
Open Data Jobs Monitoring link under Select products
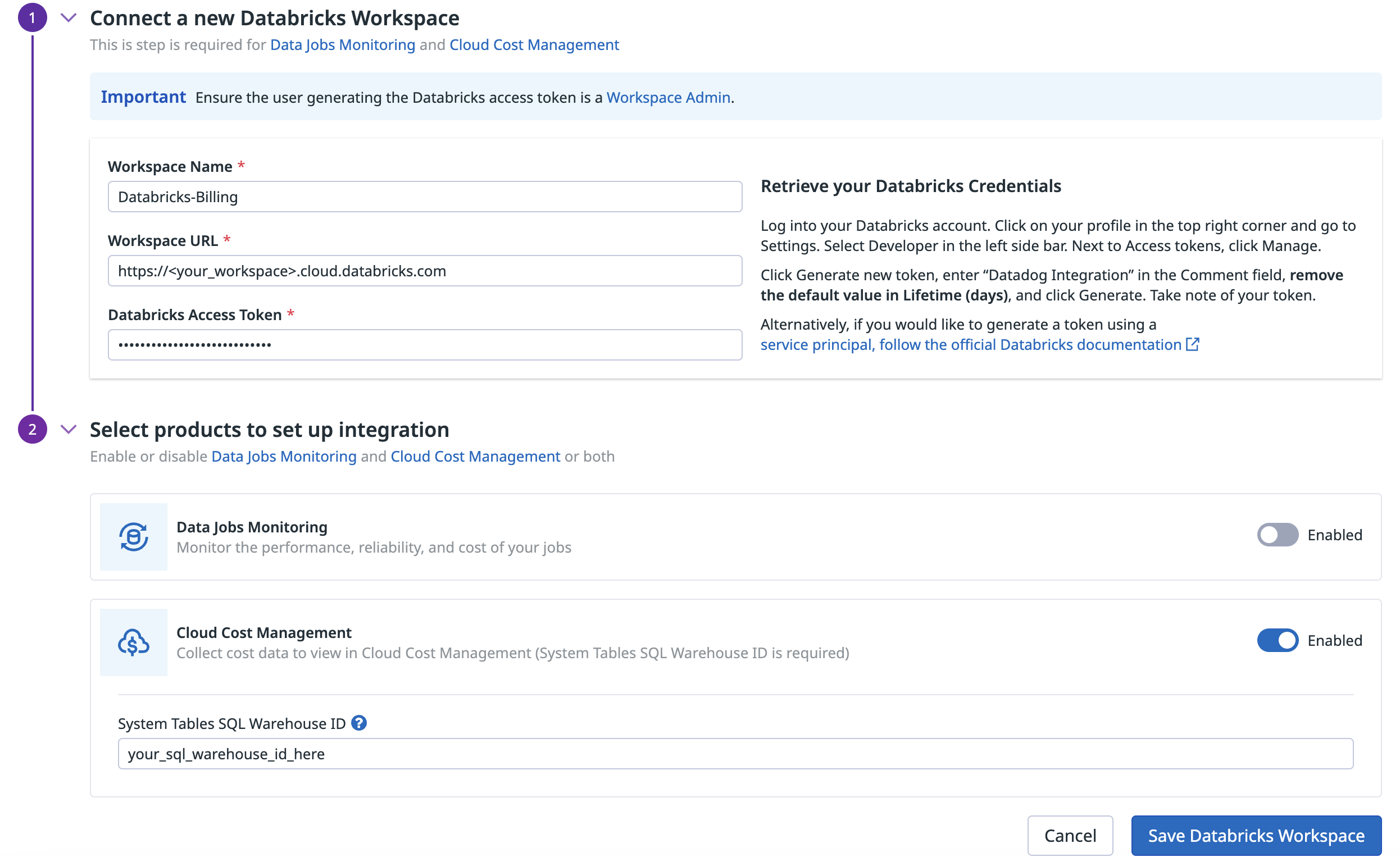(x=284, y=456)
